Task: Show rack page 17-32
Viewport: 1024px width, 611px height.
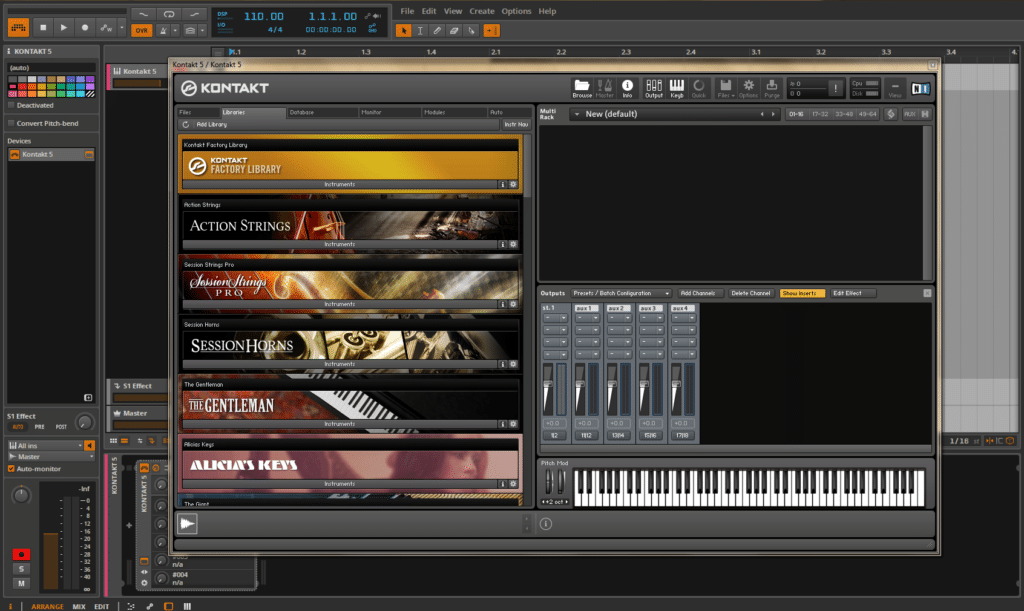Action: tap(820, 114)
